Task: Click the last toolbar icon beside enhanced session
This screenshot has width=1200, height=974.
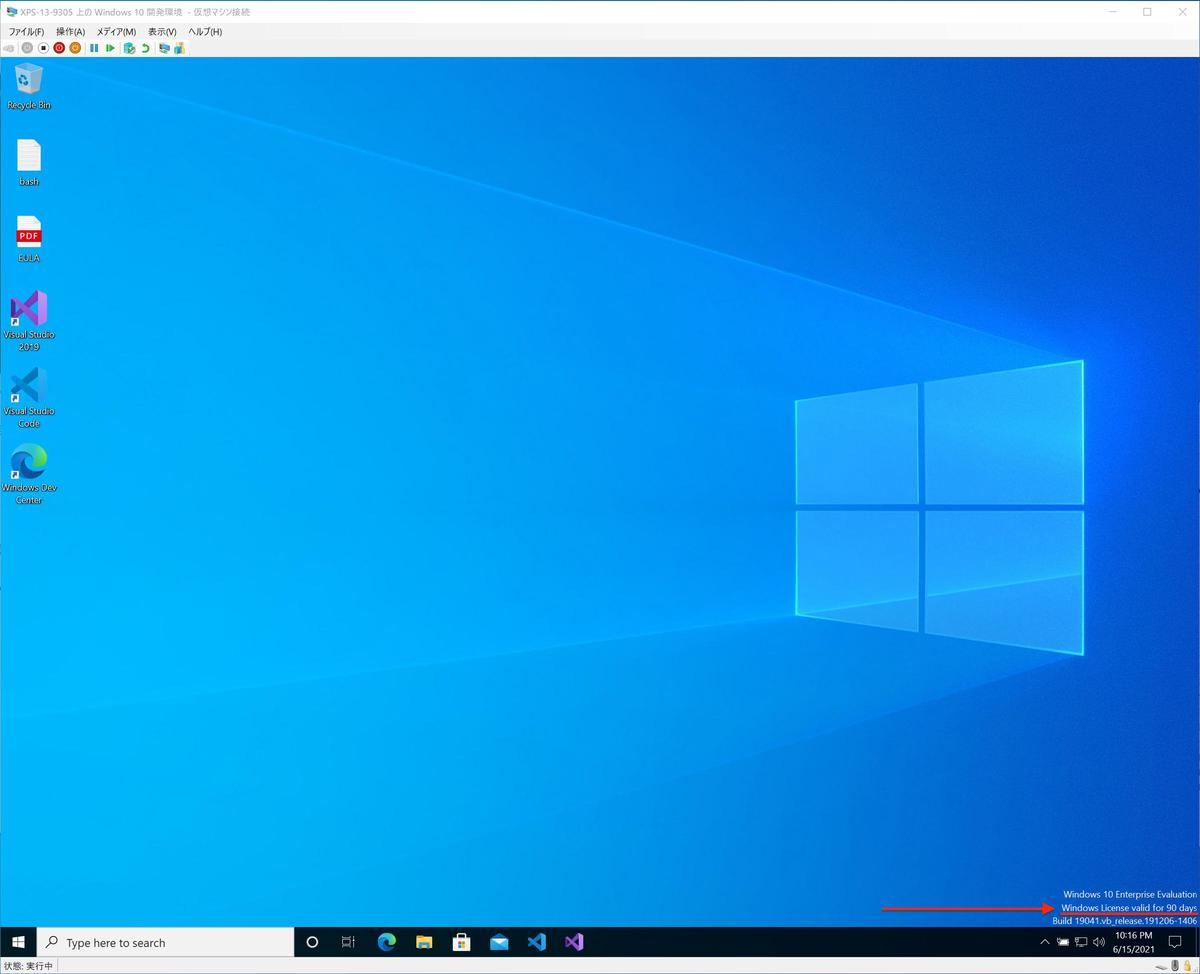Action: (x=180, y=48)
